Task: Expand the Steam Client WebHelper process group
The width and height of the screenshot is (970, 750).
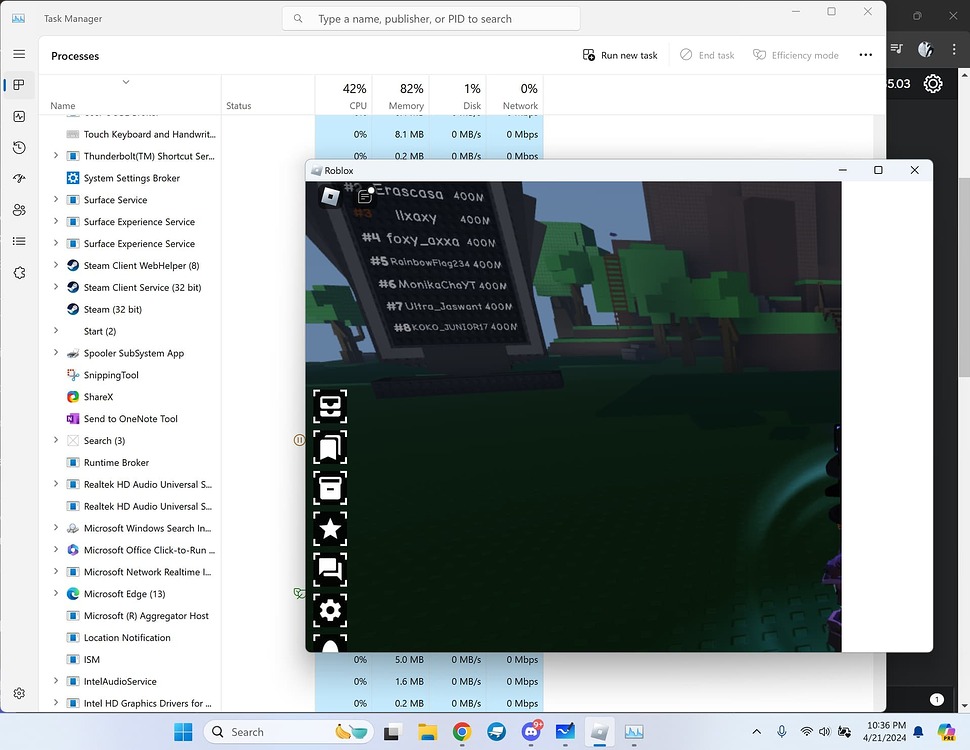Action: [54, 265]
